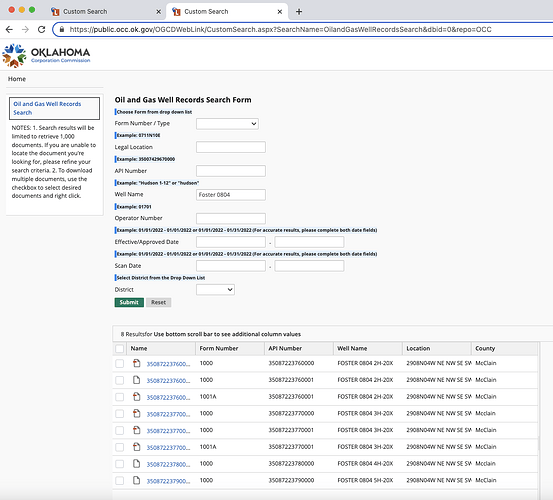Reload the page with refresh icon
This screenshot has height=500, width=553.
click(x=42, y=30)
